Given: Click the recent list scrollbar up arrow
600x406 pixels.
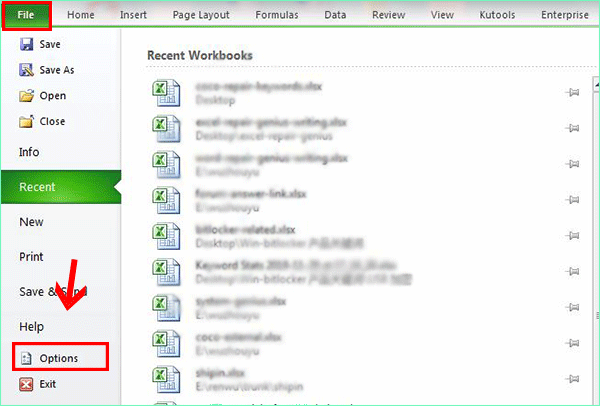Looking at the screenshot, I should (x=597, y=84).
